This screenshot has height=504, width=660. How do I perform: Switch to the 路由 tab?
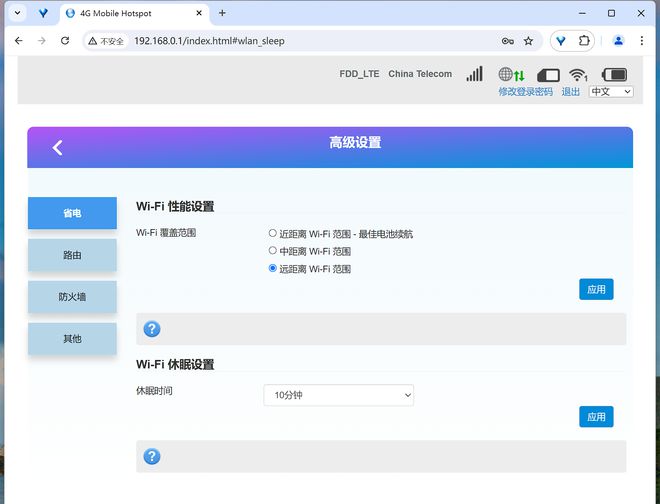point(72,255)
